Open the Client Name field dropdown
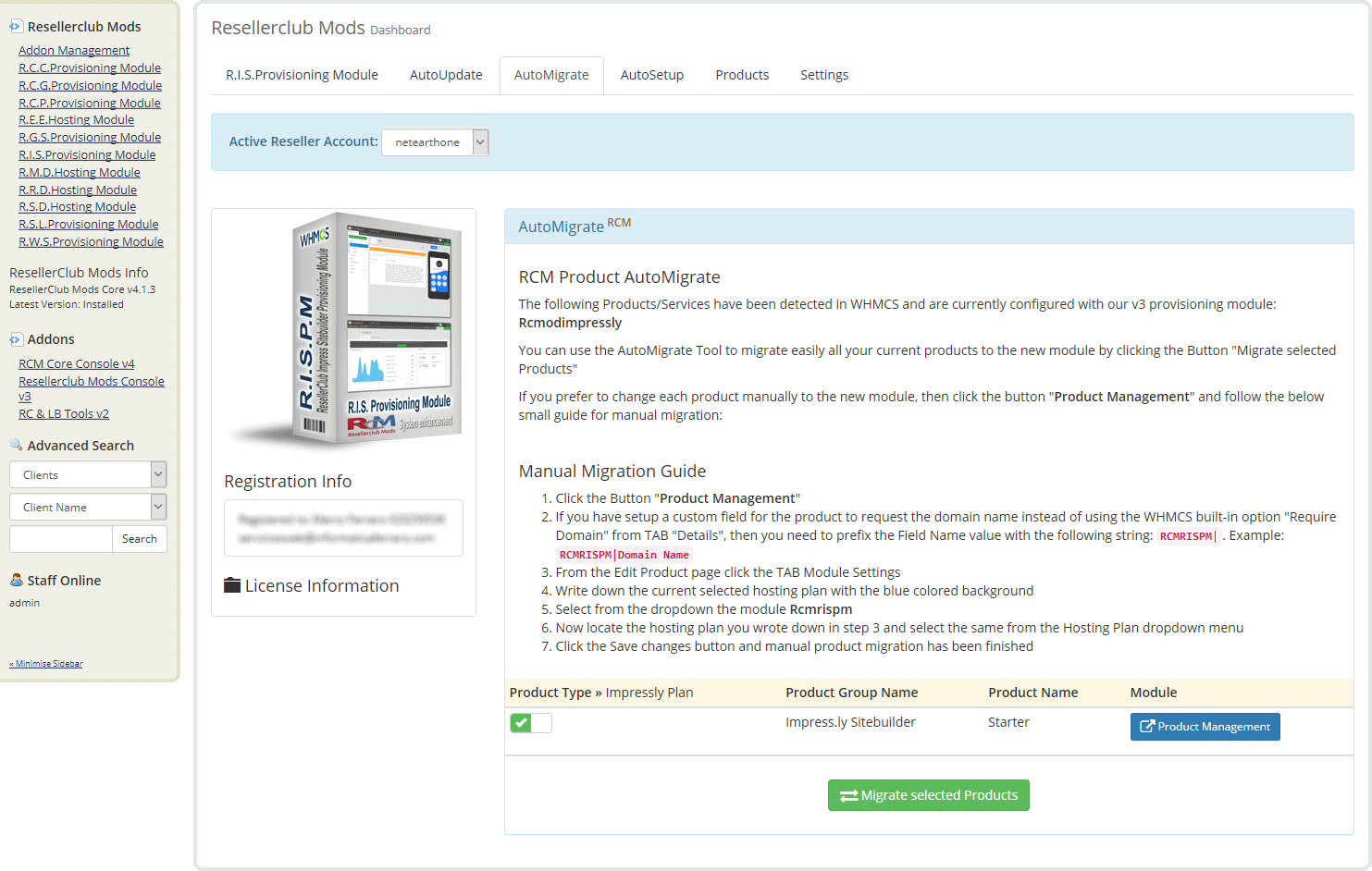The width and height of the screenshot is (1372, 871). (x=88, y=507)
